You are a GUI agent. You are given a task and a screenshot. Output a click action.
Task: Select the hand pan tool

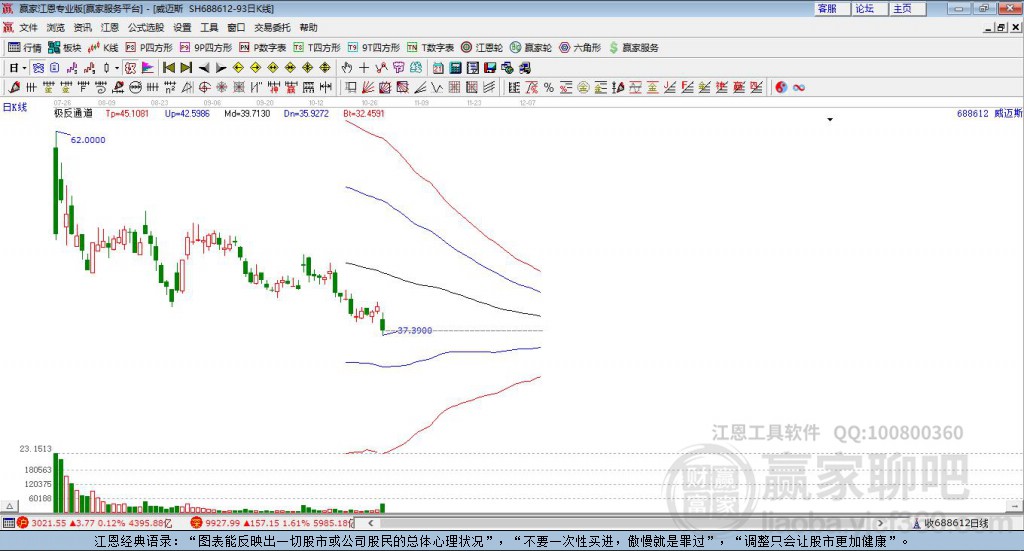(346, 68)
